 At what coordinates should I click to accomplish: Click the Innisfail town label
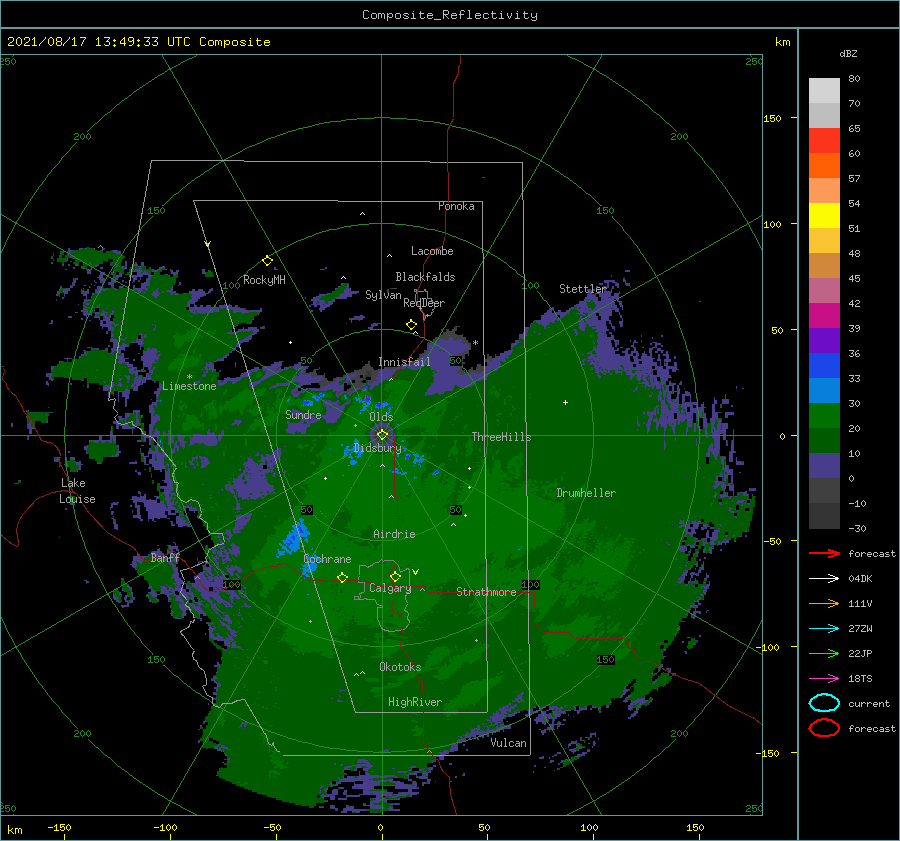(x=404, y=362)
